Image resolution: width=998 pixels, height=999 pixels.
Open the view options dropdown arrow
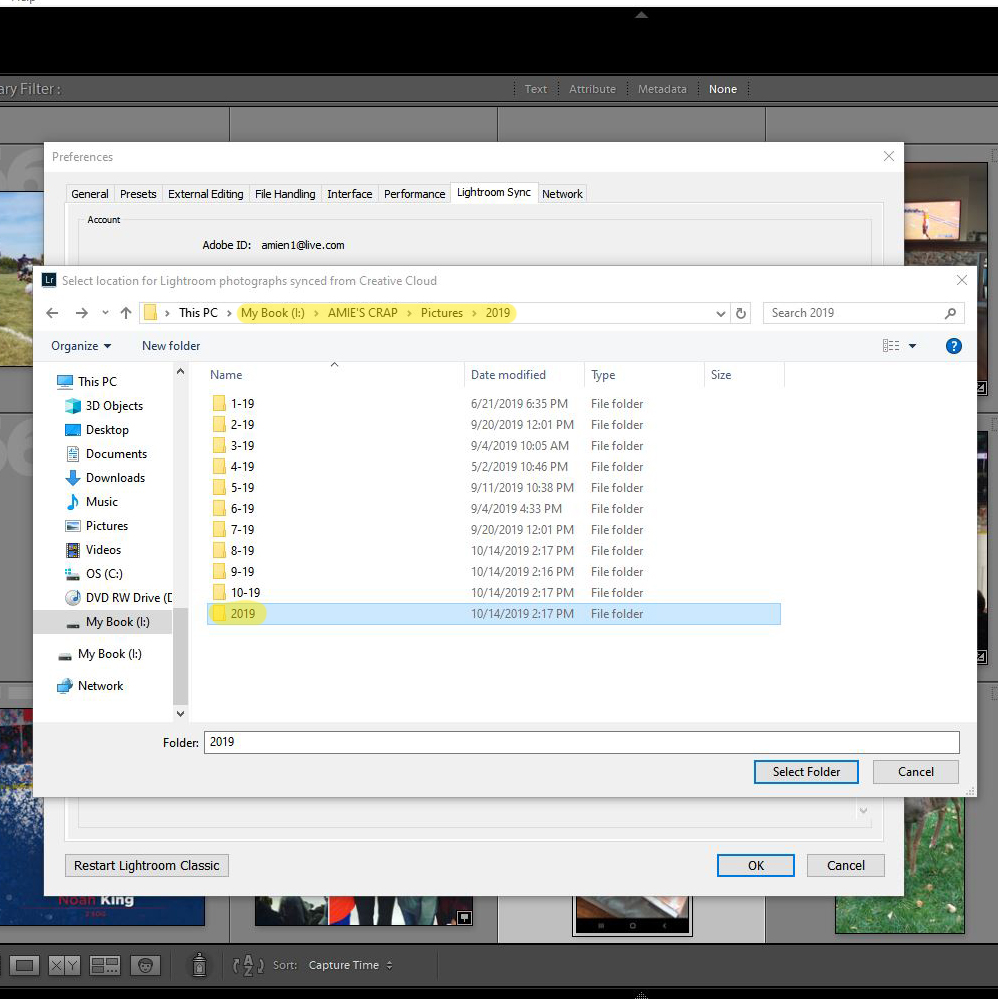(912, 346)
